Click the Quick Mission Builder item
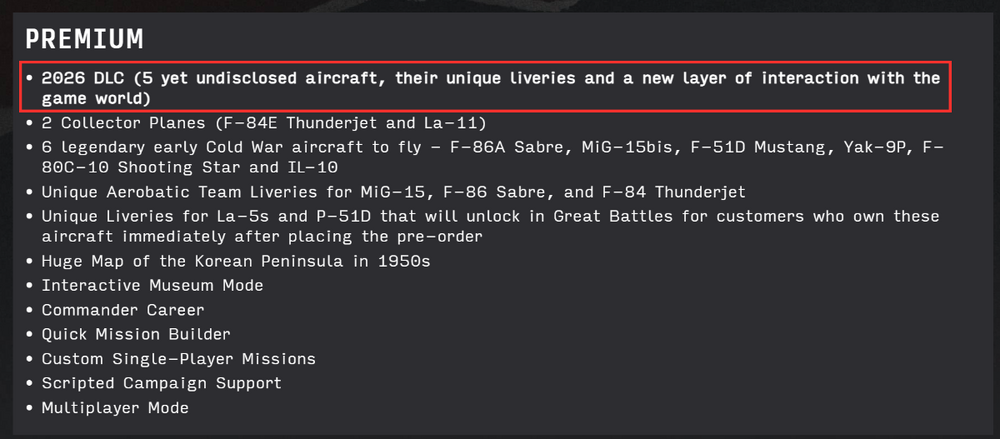The width and height of the screenshot is (1000, 439). pos(136,334)
